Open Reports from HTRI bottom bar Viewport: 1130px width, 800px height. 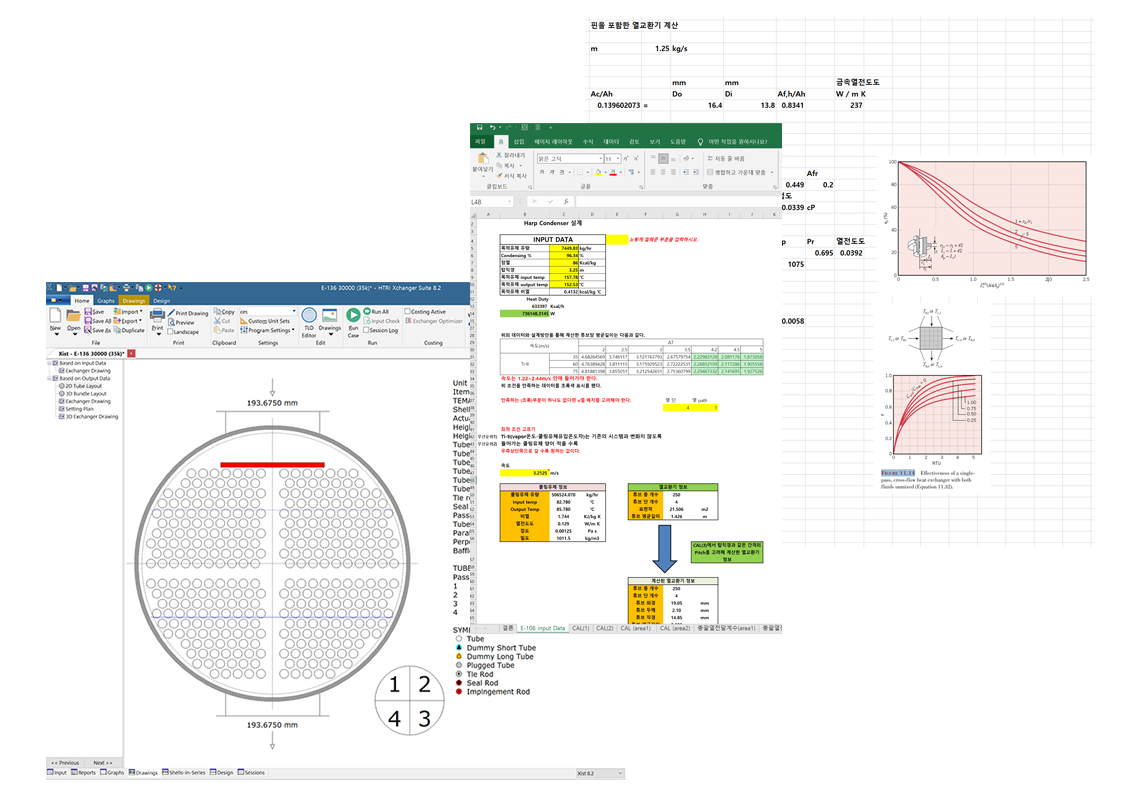(x=84, y=773)
